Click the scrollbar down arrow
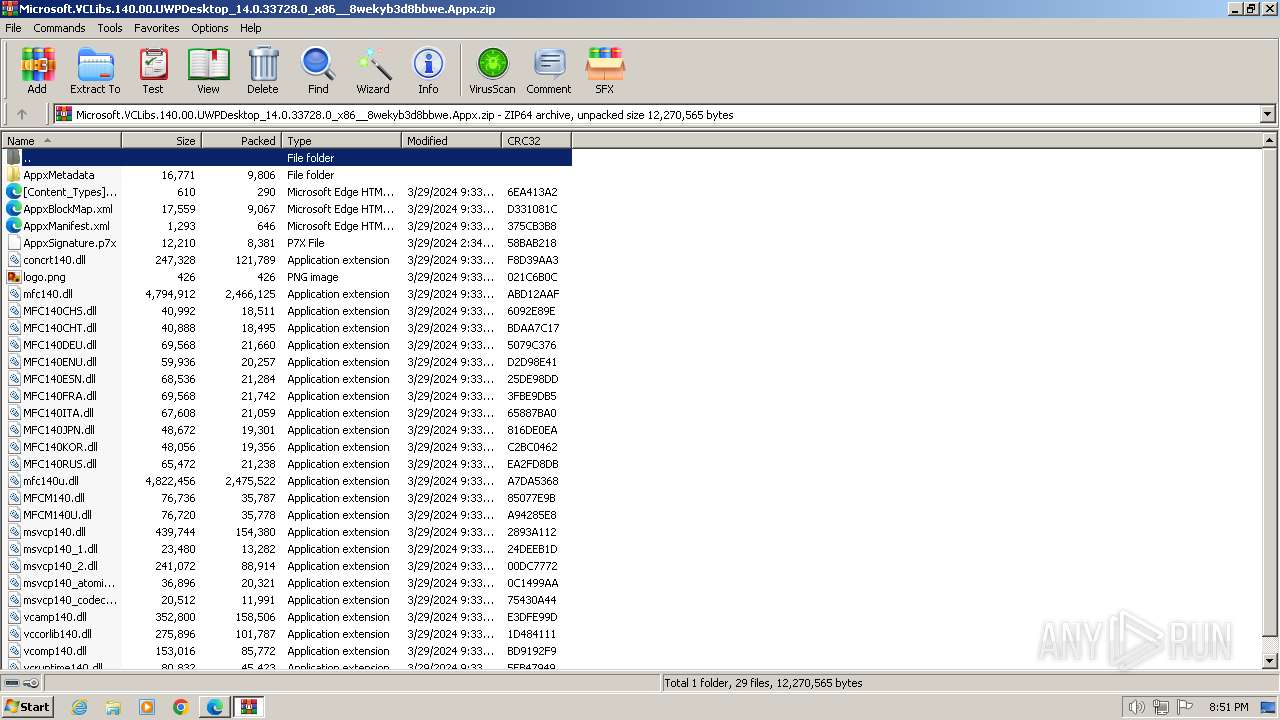Image resolution: width=1280 pixels, height=720 pixels. pos(1271,661)
